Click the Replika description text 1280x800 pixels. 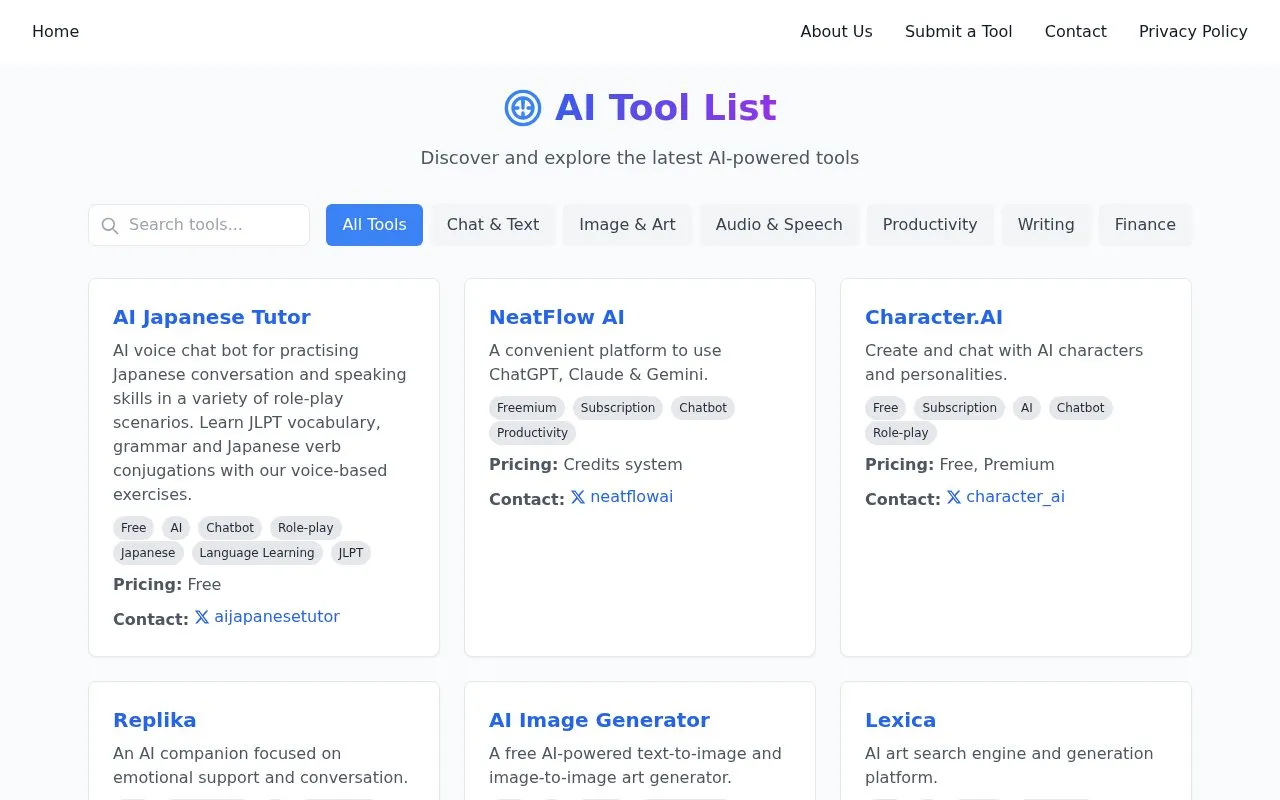coord(261,766)
